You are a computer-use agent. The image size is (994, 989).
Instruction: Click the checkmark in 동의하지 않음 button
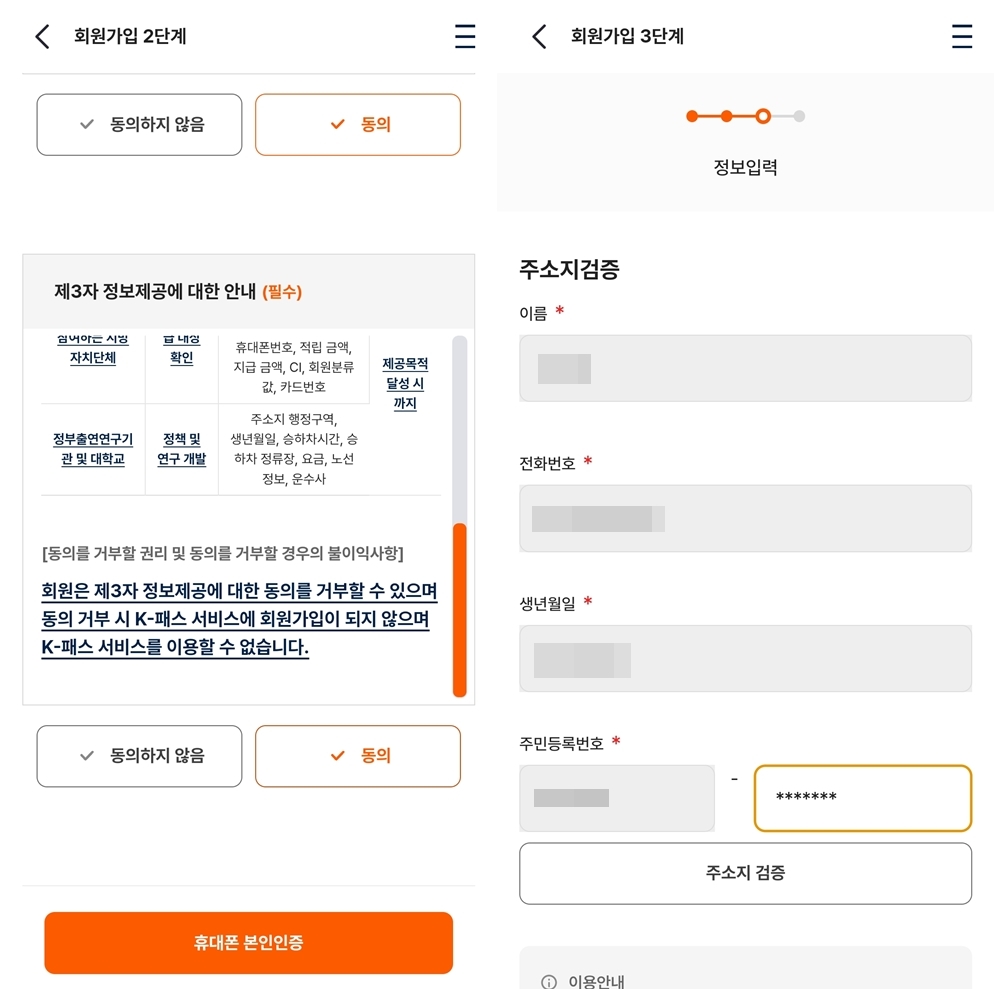pos(87,124)
